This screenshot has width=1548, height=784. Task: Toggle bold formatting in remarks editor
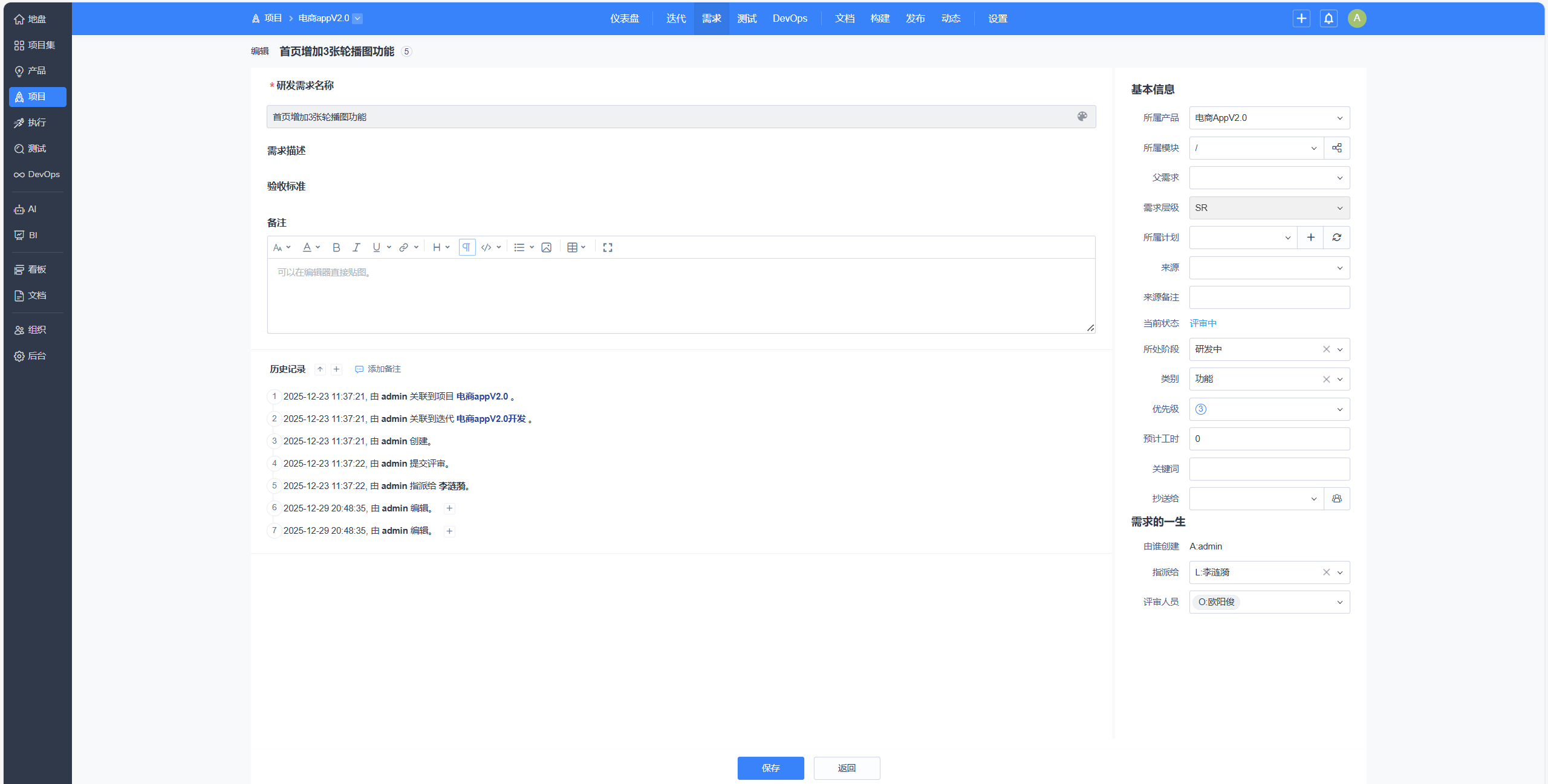(x=336, y=247)
